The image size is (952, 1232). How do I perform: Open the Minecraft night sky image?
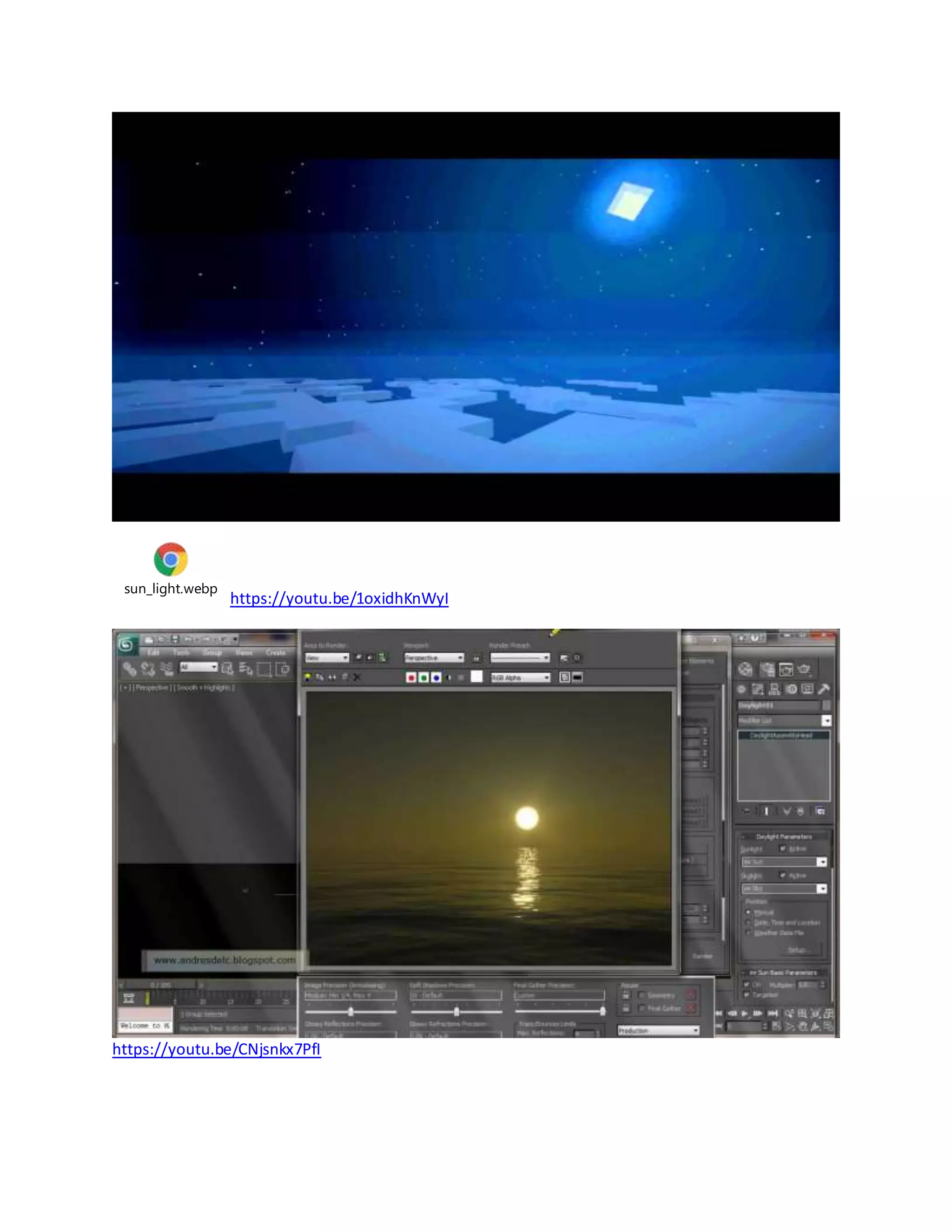point(476,317)
